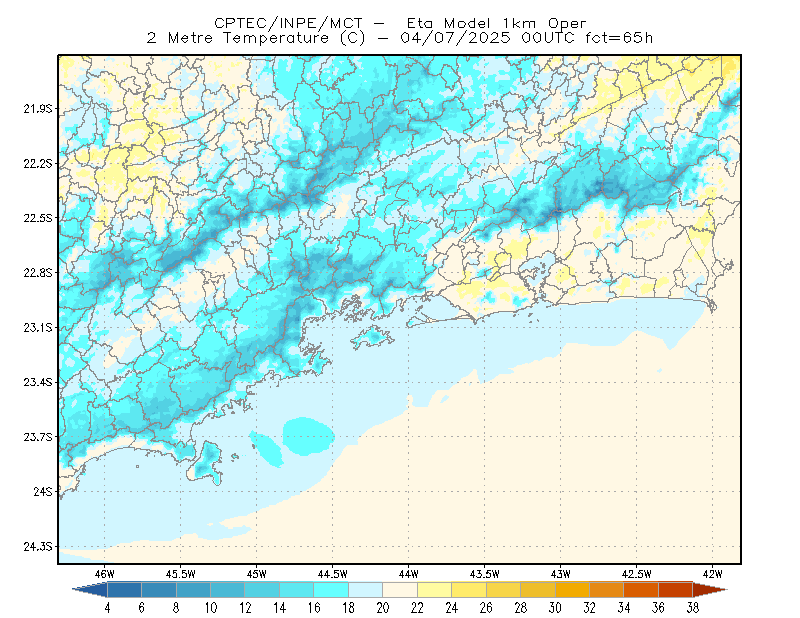The image size is (800, 618).
Task: Click the dark red right arrow of colorbar
Action: tap(709, 589)
